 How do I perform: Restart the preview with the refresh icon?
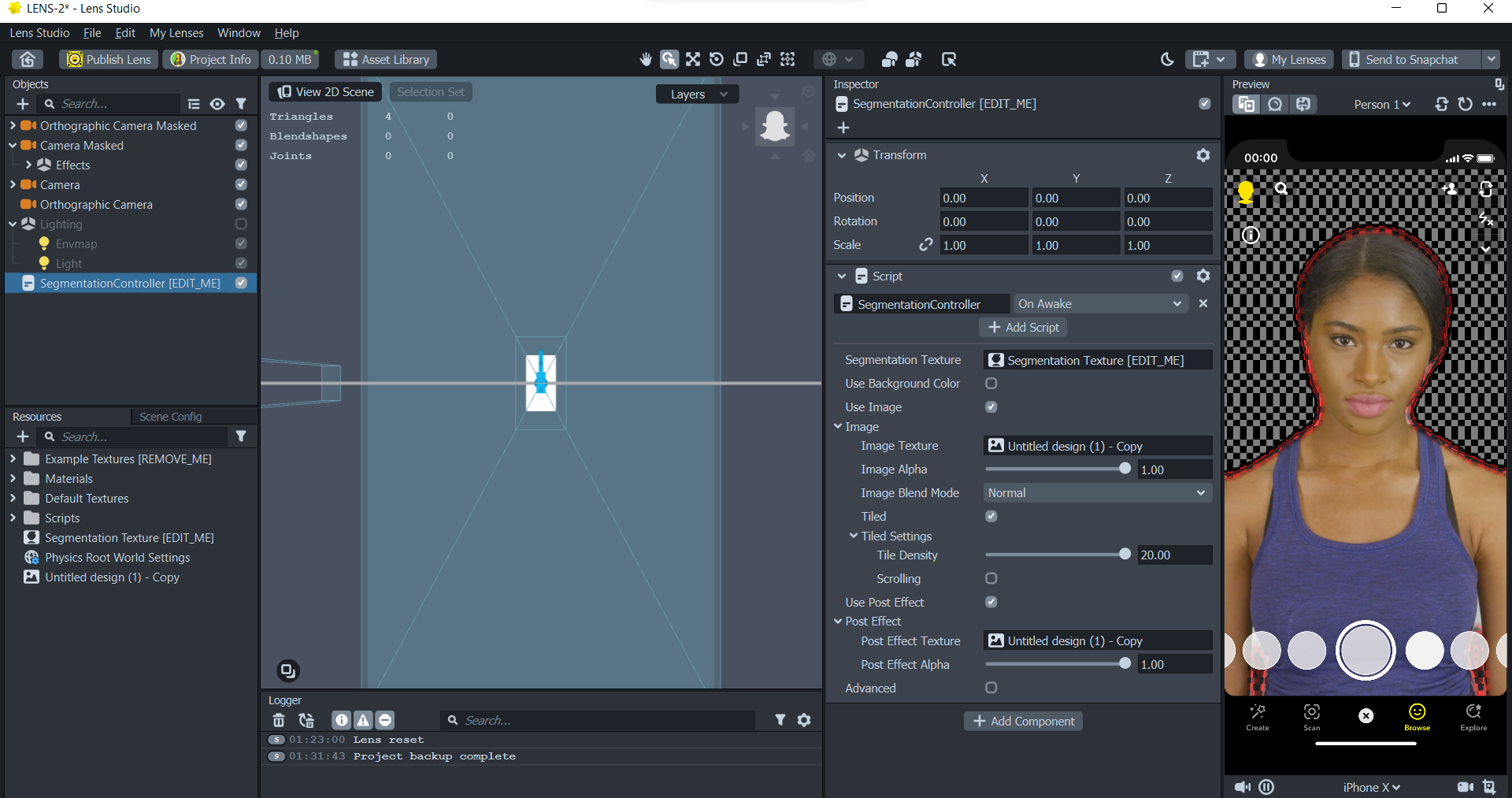point(1464,104)
